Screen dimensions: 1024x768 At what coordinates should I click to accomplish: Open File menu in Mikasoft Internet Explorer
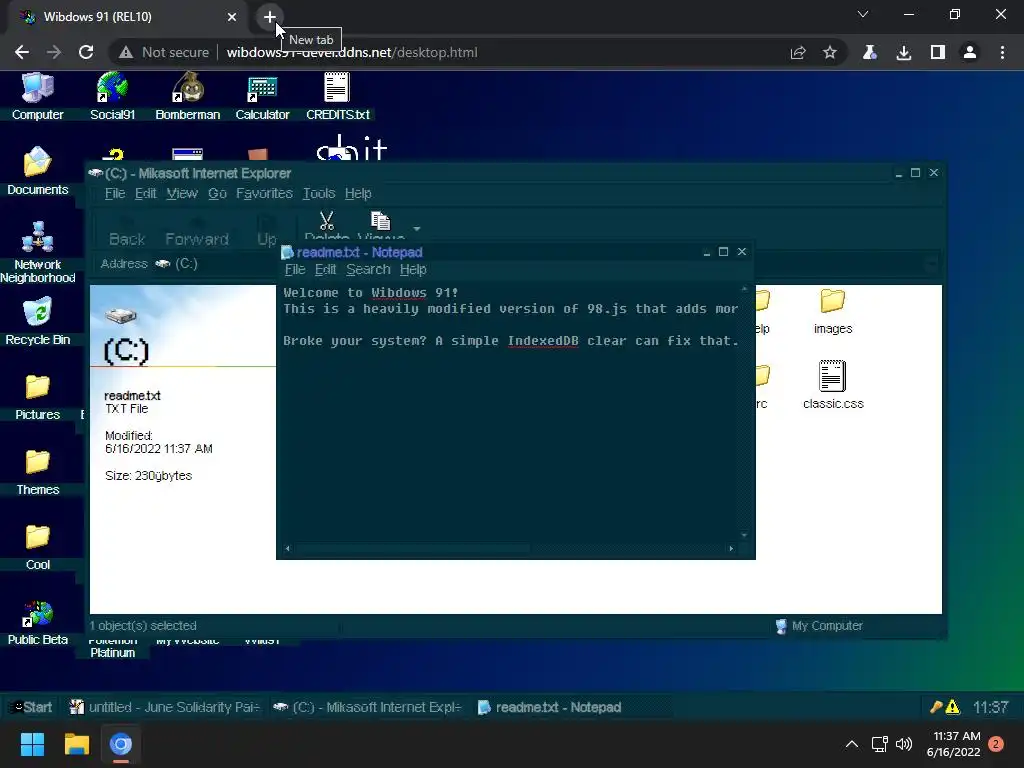click(114, 193)
